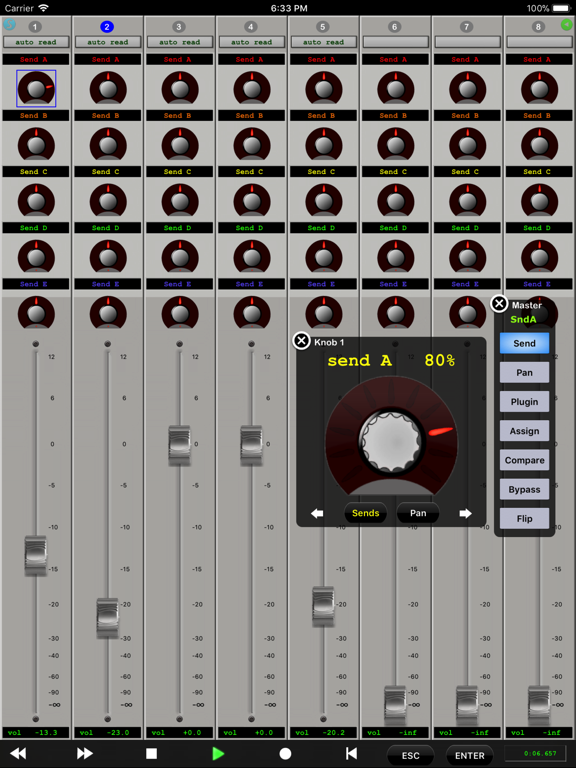Tap the ESC button
This screenshot has height=768, width=576.
click(x=410, y=756)
